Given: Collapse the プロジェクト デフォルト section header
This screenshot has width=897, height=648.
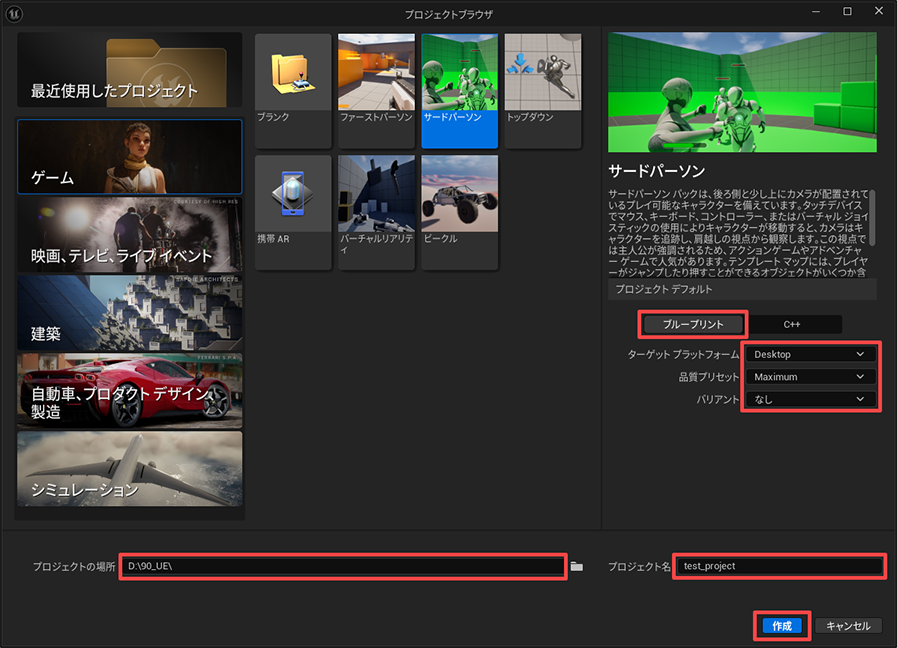Looking at the screenshot, I should (x=742, y=289).
